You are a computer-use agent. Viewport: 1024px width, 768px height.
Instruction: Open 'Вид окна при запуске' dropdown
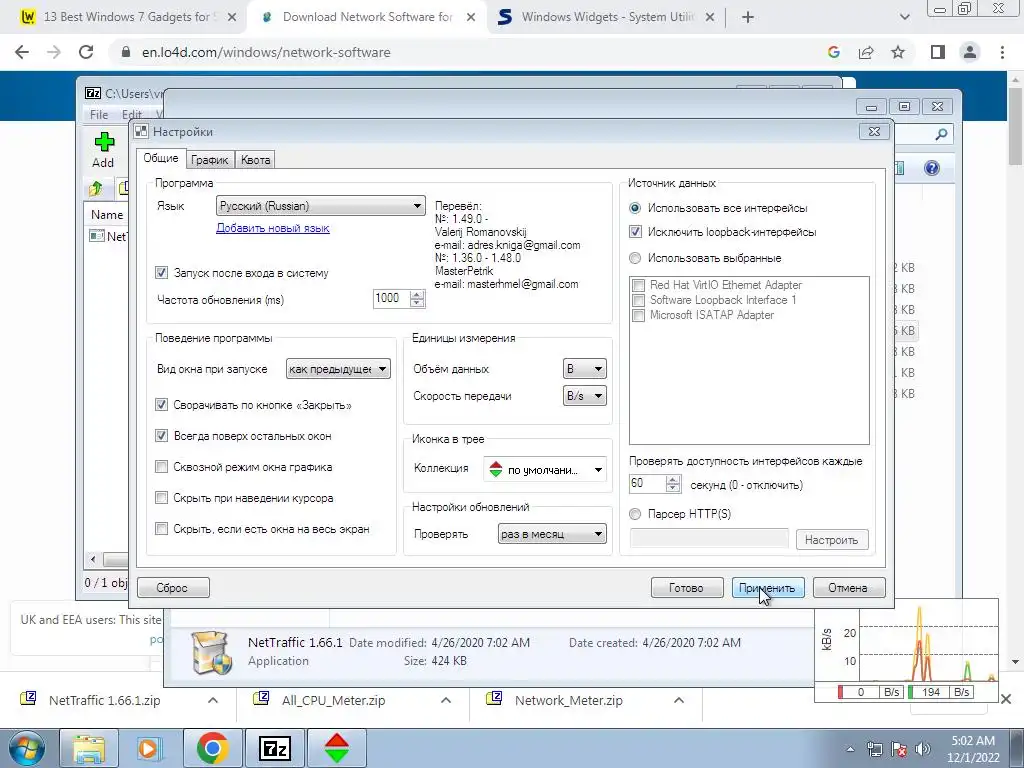pos(338,369)
